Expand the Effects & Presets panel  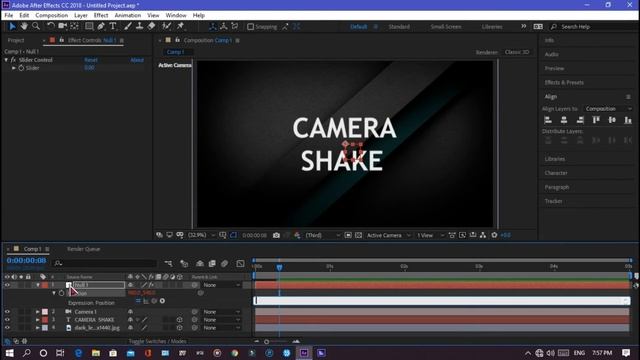click(x=564, y=82)
